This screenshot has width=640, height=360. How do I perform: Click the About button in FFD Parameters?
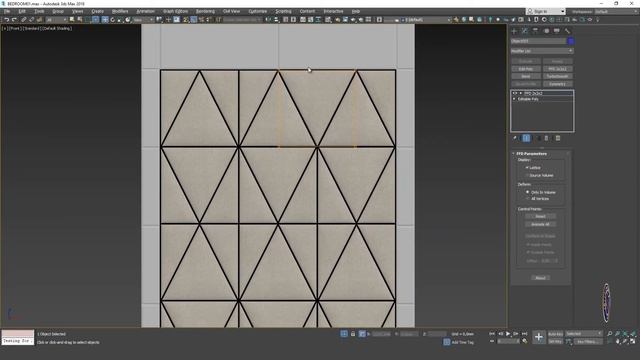540,278
